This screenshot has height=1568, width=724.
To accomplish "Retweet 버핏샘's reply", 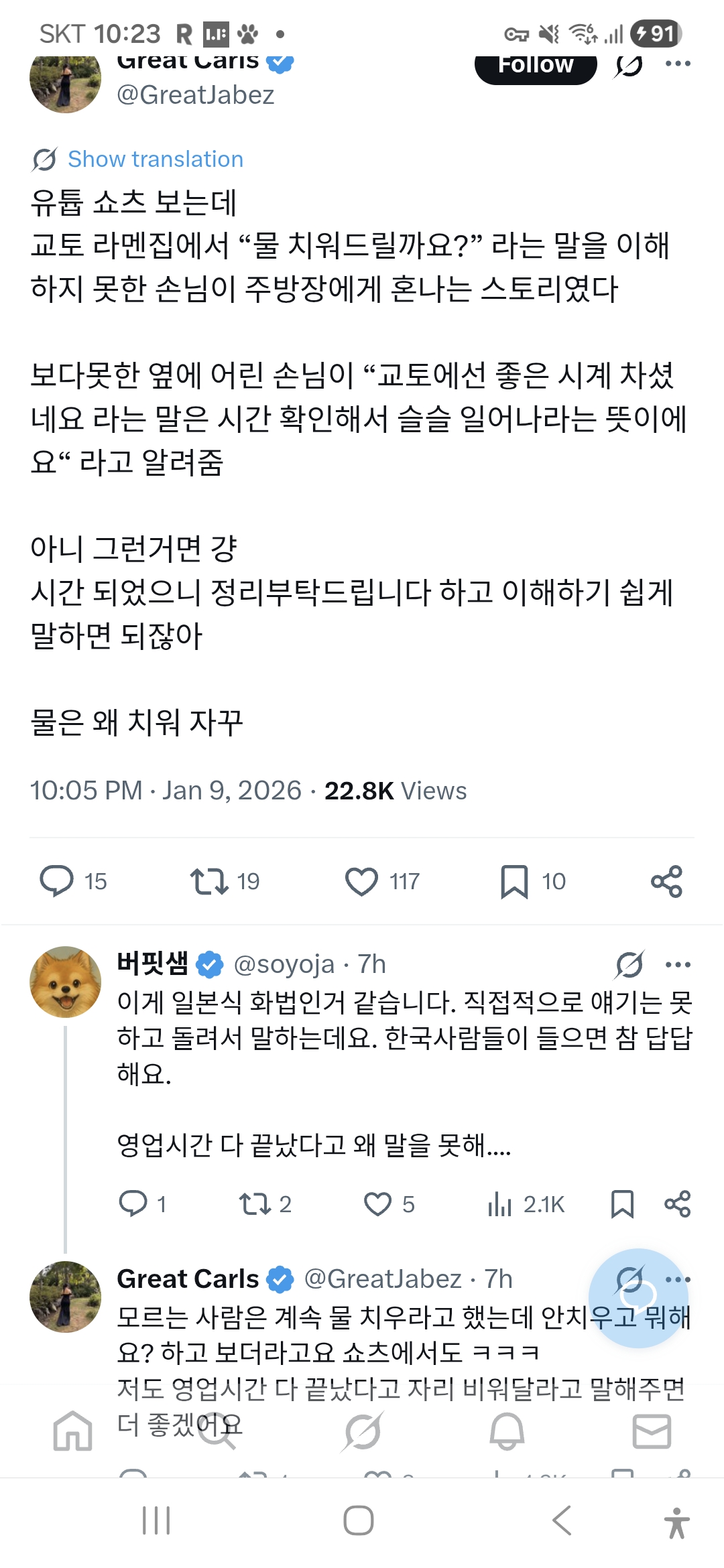I will coord(255,1204).
